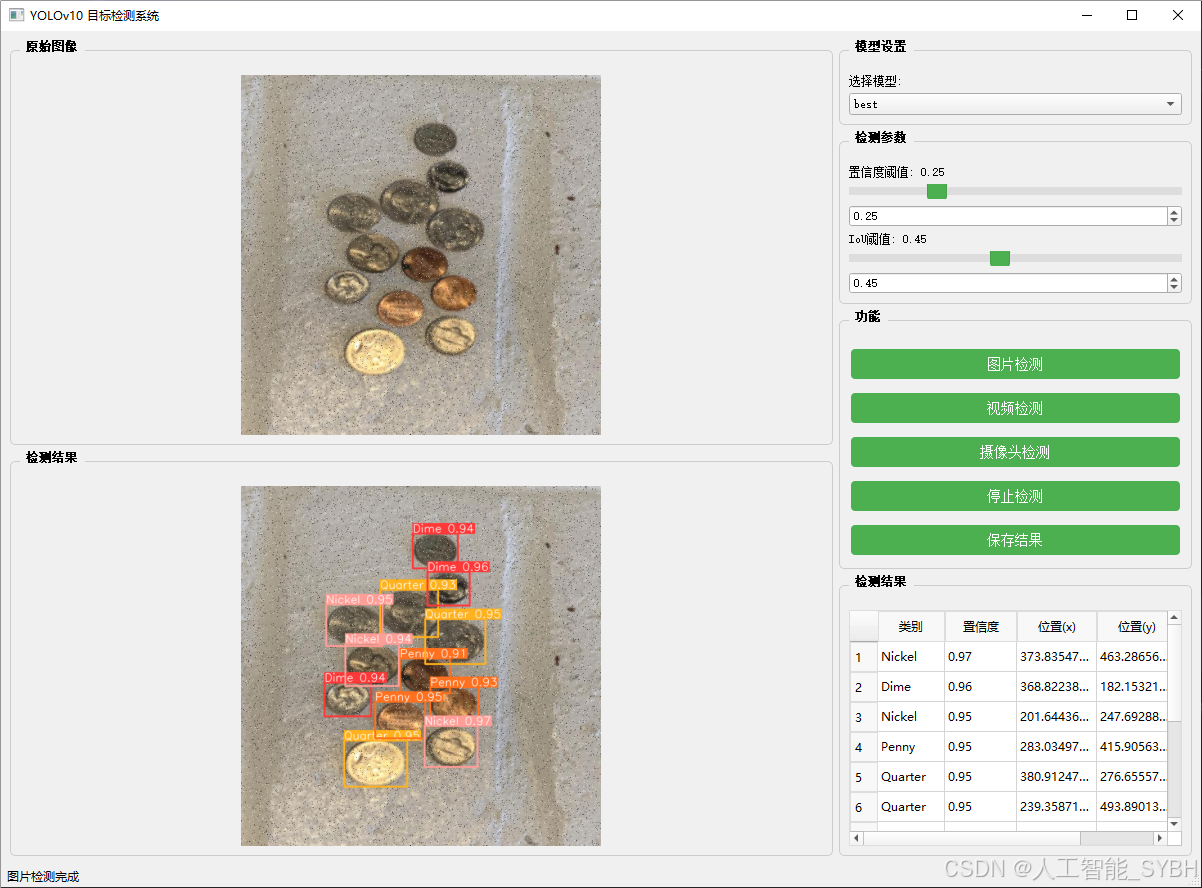The image size is (1202, 888).
Task: Click the down arrow of the 0.45 spin box
Action: pos(1174,288)
